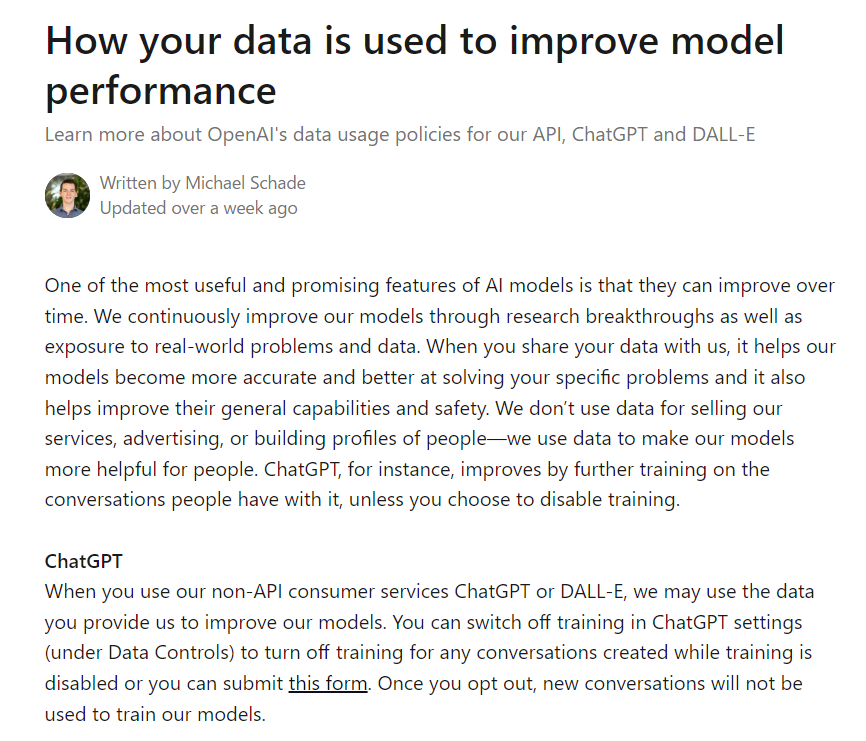Screen dimensions: 866x741
Task: Click 'DALL-E' at the end of the subtitle
Action: click(x=724, y=135)
